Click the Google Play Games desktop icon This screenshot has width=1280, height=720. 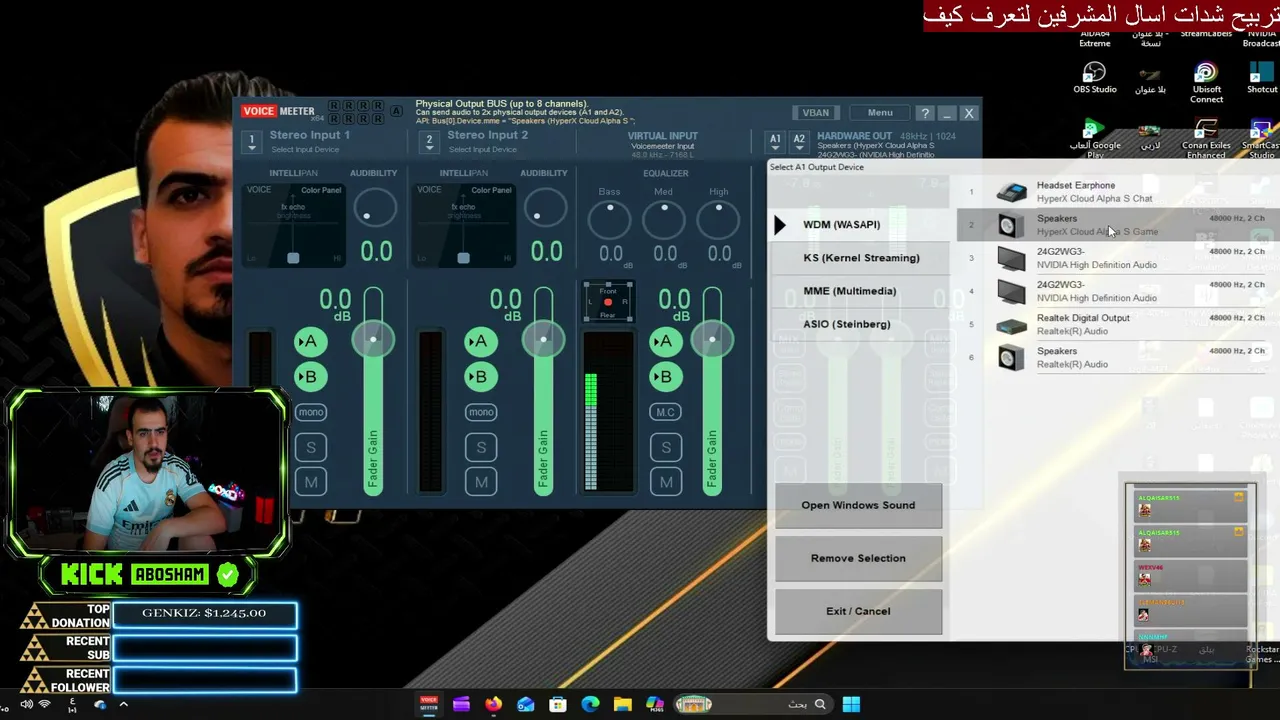pos(1095,139)
